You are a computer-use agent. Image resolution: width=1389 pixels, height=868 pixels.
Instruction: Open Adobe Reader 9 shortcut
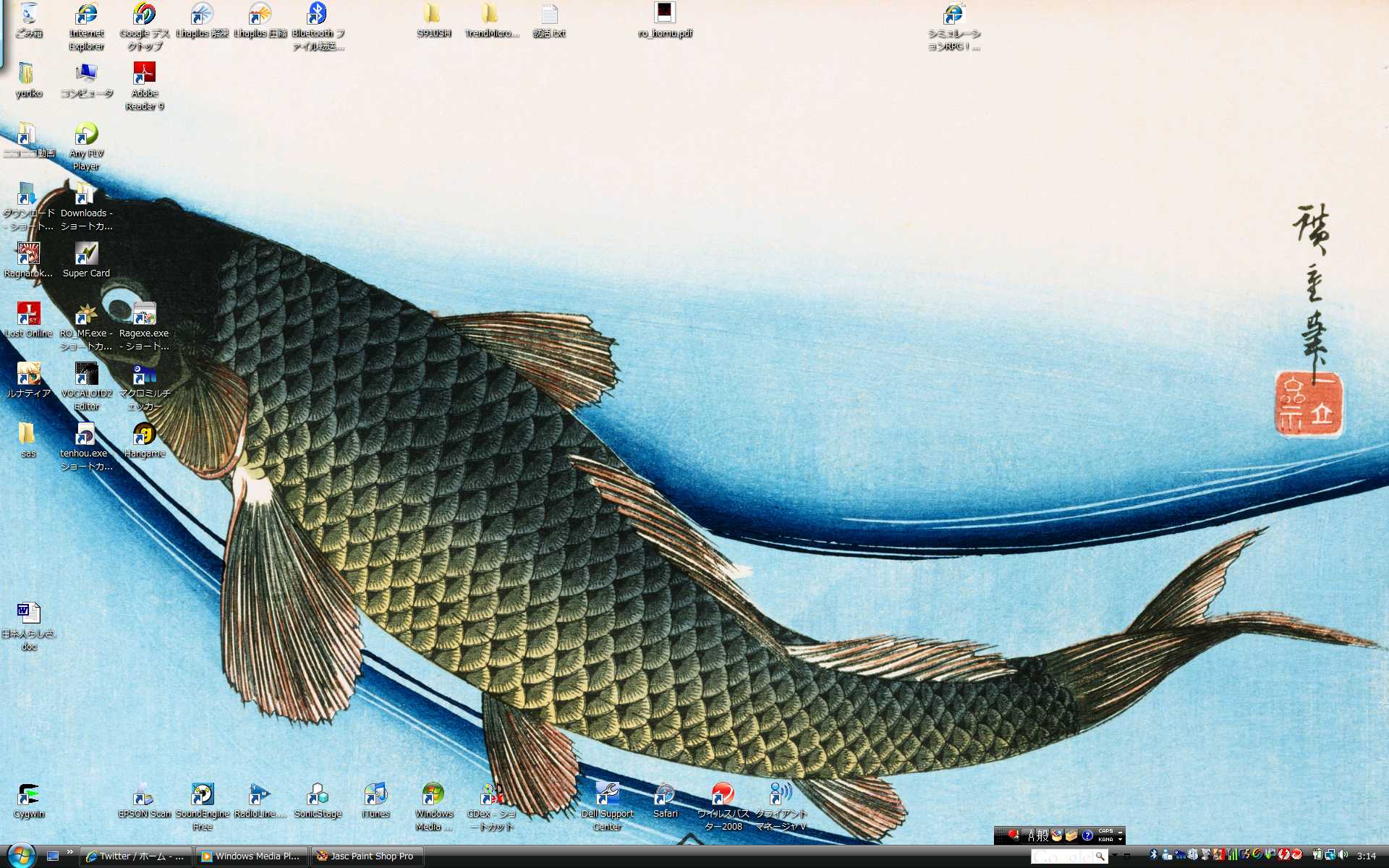[144, 74]
